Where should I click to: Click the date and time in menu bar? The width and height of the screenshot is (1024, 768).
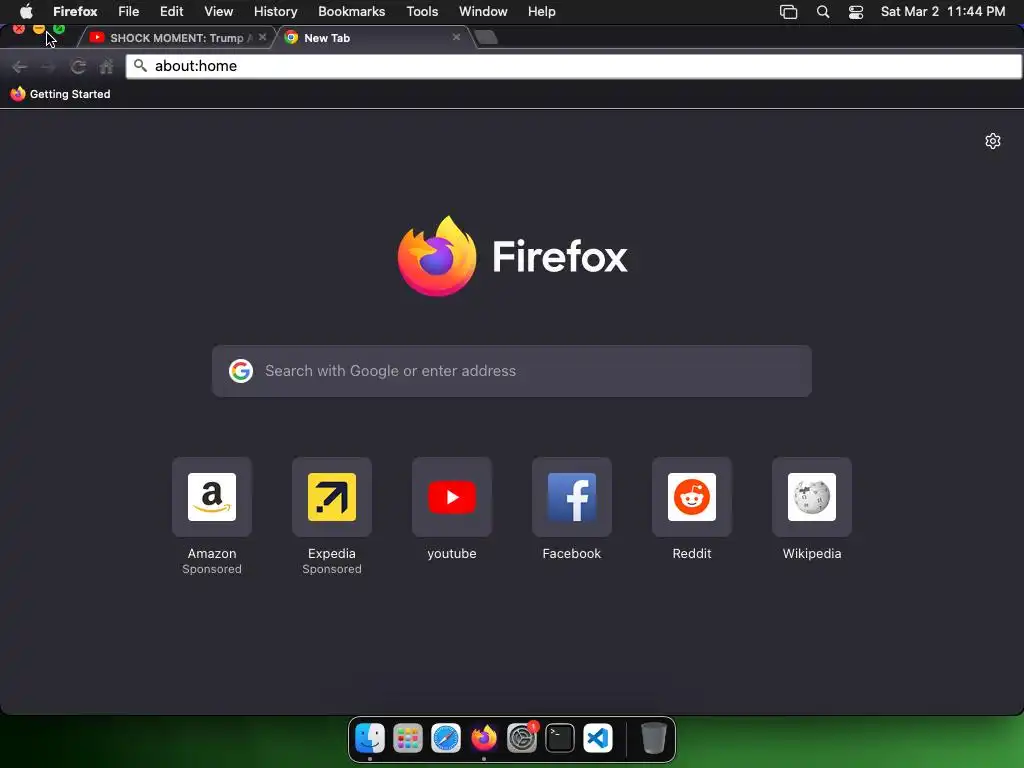click(x=942, y=11)
